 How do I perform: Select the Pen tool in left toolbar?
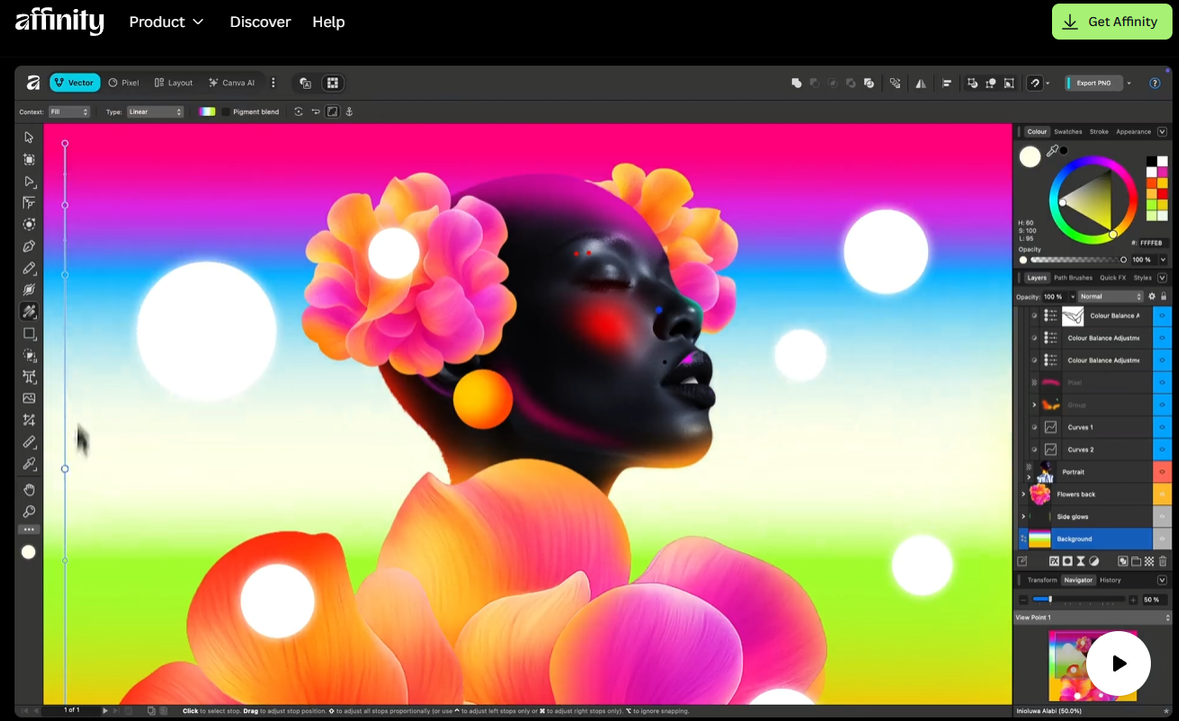click(29, 246)
